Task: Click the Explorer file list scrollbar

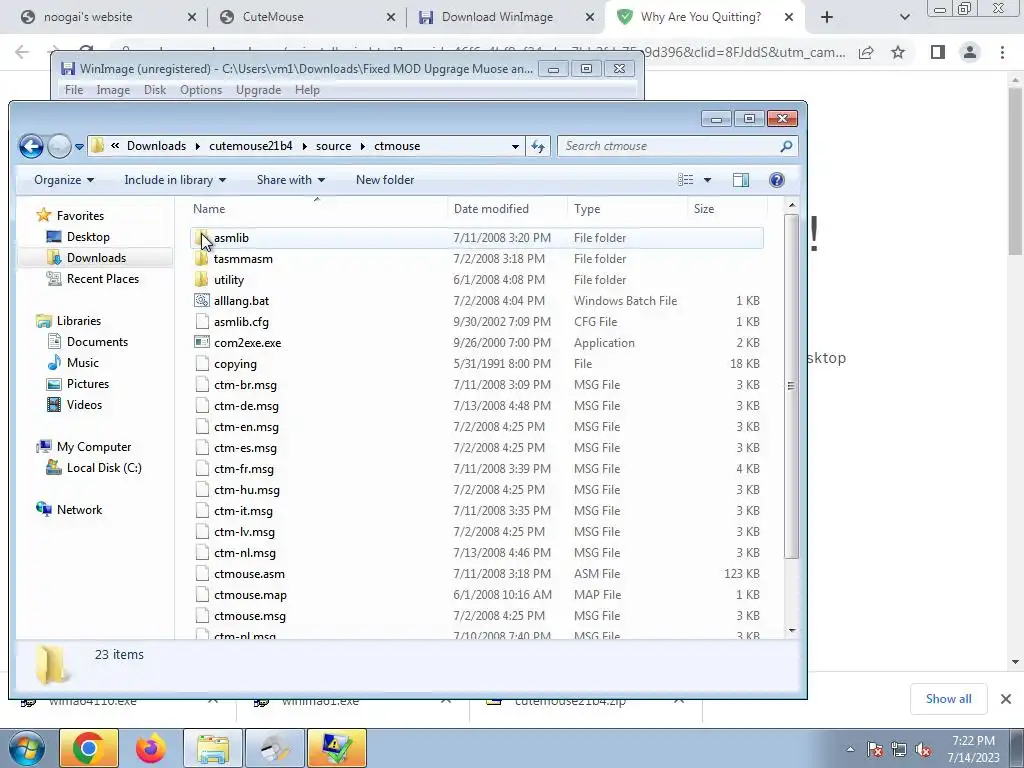Action: click(792, 387)
